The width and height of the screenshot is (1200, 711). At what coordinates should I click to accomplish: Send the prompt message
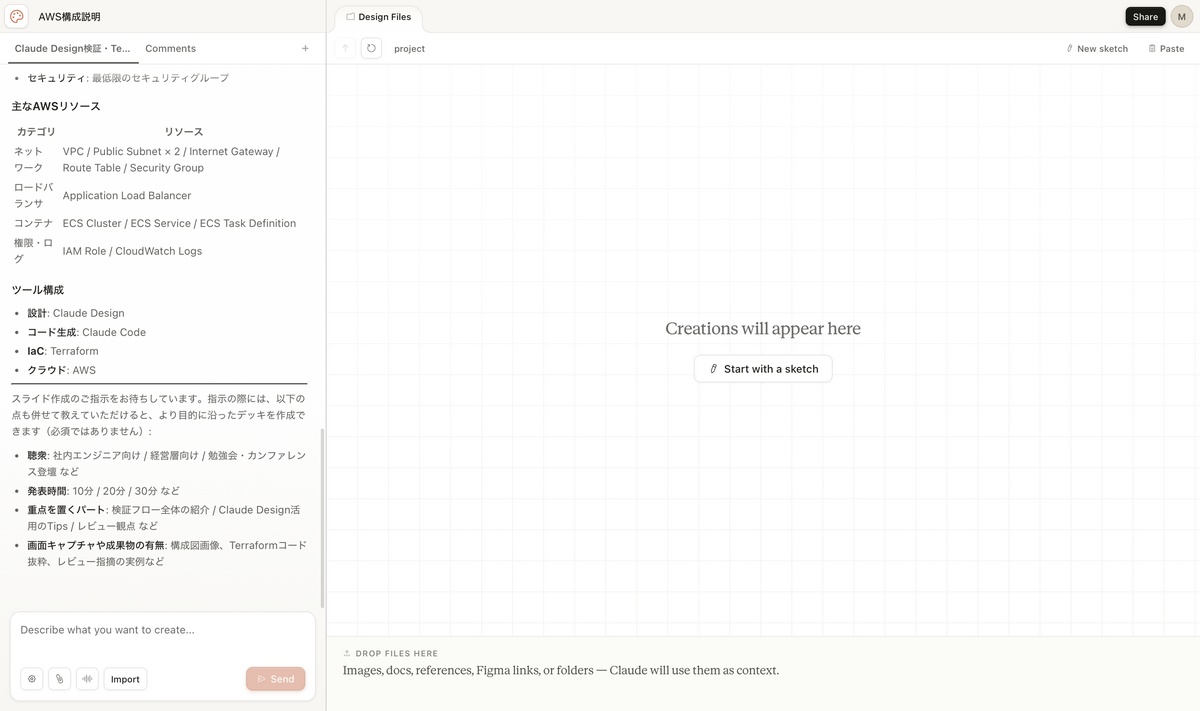(x=275, y=679)
